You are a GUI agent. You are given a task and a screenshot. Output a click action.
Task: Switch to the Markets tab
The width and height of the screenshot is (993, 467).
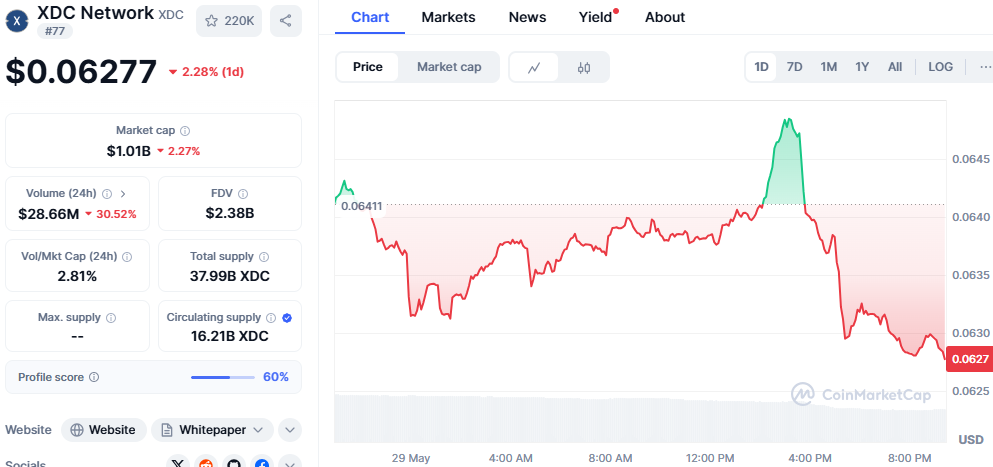point(448,17)
